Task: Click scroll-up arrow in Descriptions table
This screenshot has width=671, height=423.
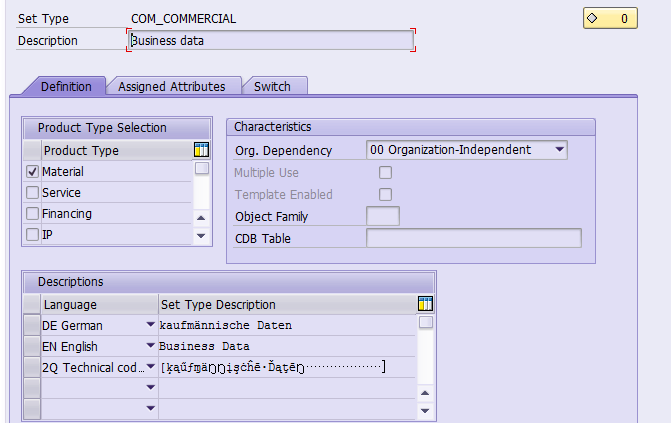Action: point(425,393)
